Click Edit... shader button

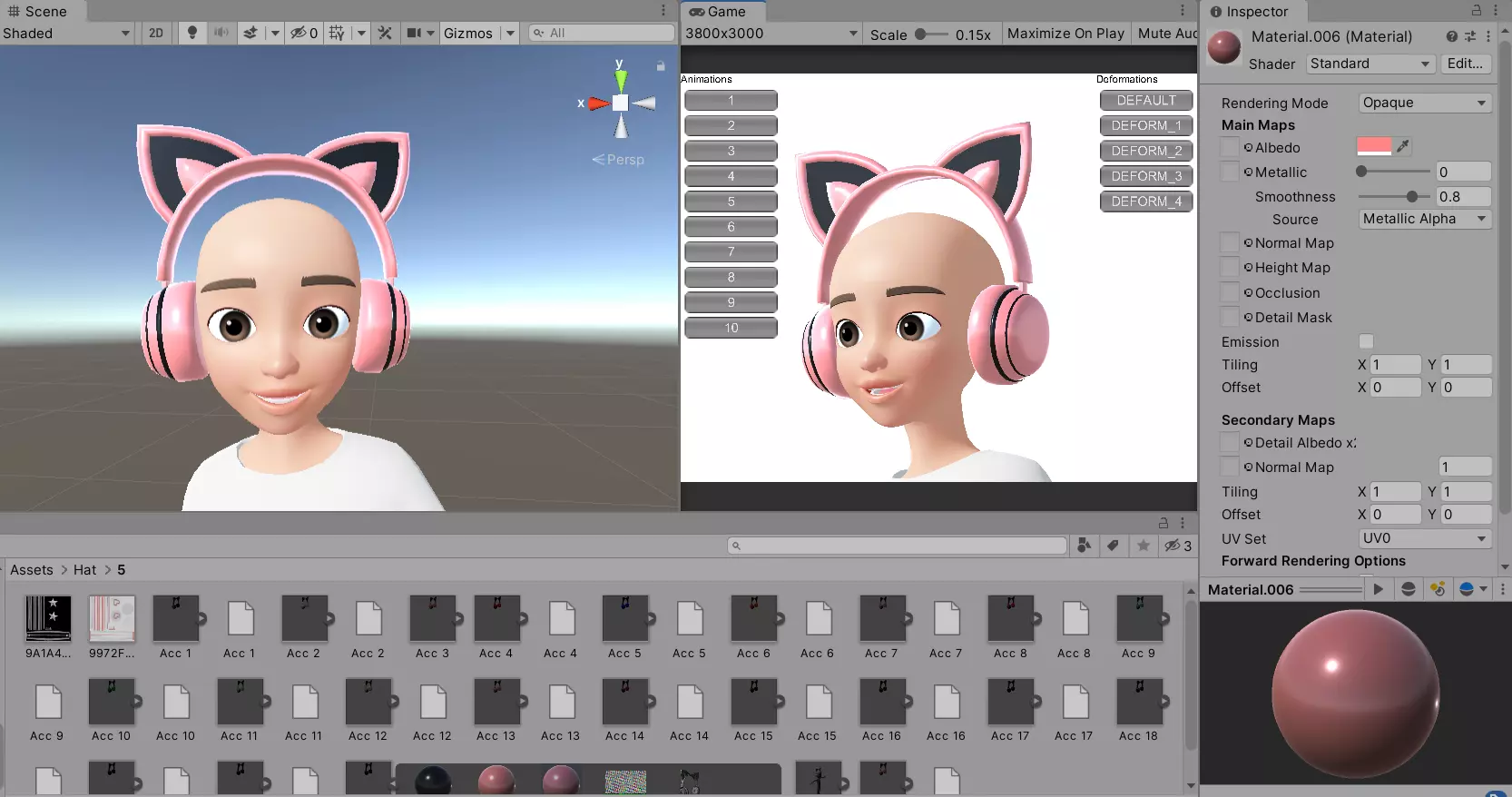1465,64
